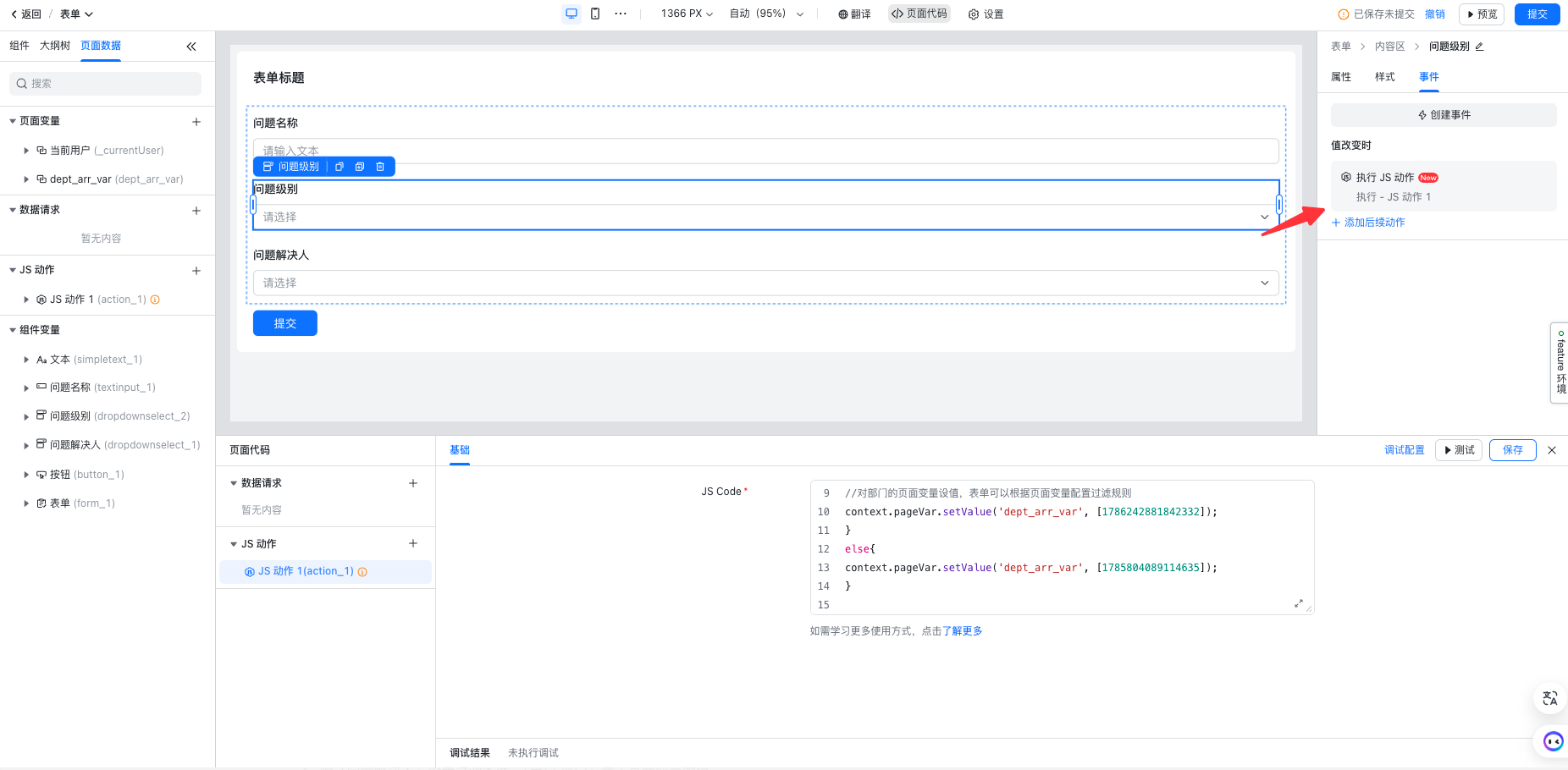
Task: Select JS 动作 1(action_1) in page code list
Action: tap(325, 572)
